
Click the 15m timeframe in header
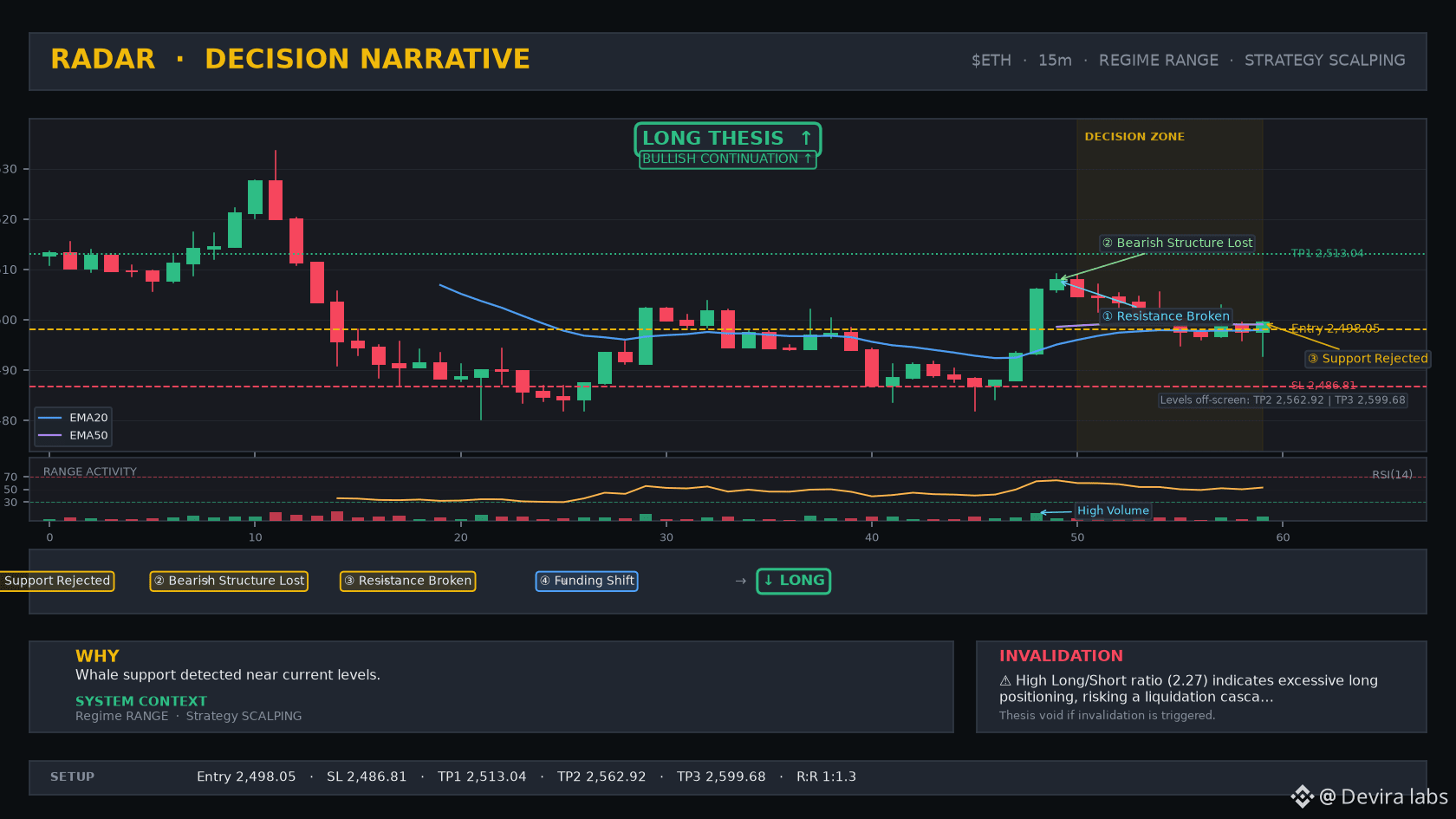pos(1055,61)
